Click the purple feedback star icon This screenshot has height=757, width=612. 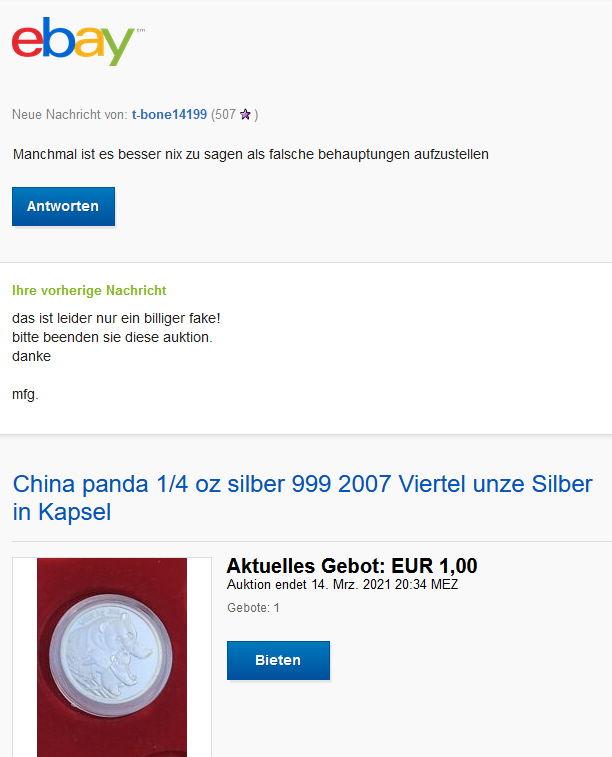pos(245,114)
